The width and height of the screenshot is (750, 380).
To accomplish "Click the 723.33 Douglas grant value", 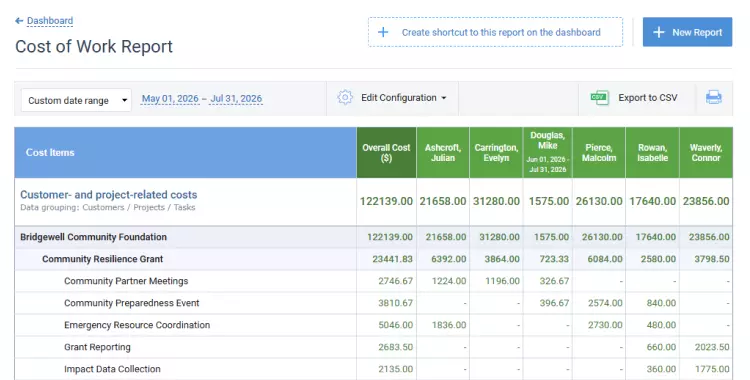I will click(554, 259).
